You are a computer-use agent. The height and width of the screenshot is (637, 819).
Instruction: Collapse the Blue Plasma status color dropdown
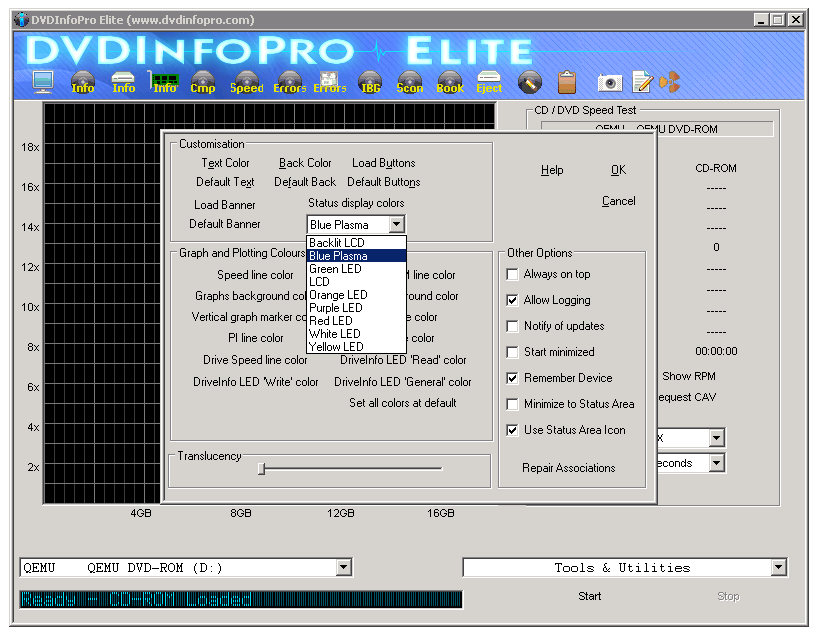click(x=396, y=225)
